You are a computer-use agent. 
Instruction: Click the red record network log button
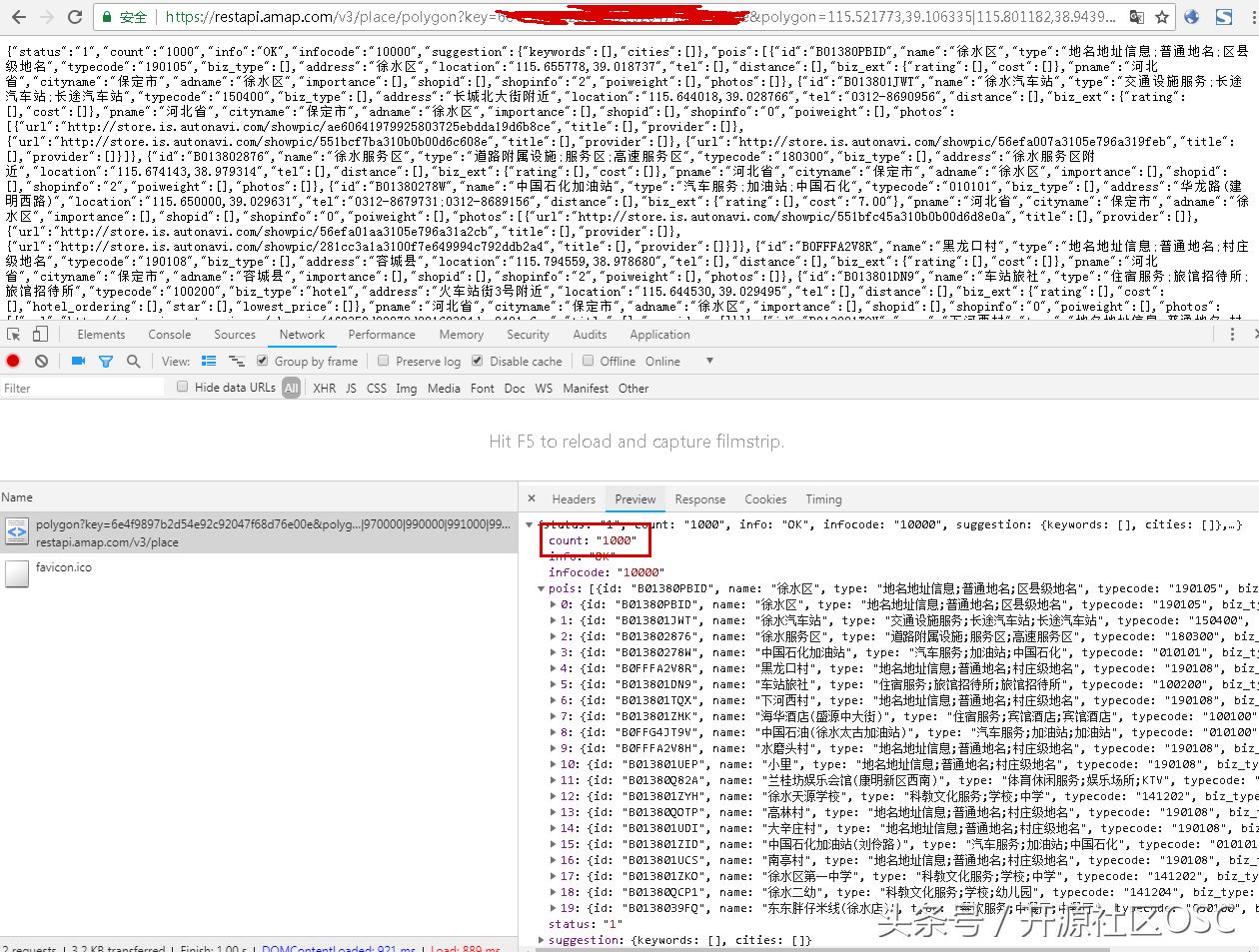tap(13, 361)
